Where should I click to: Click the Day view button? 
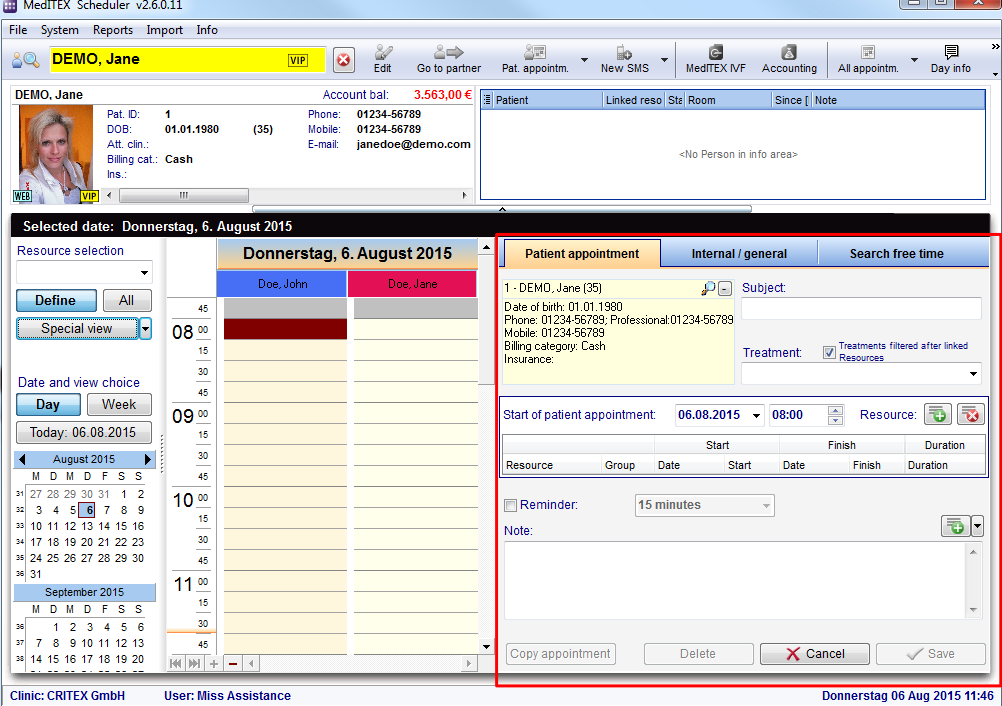(x=48, y=404)
